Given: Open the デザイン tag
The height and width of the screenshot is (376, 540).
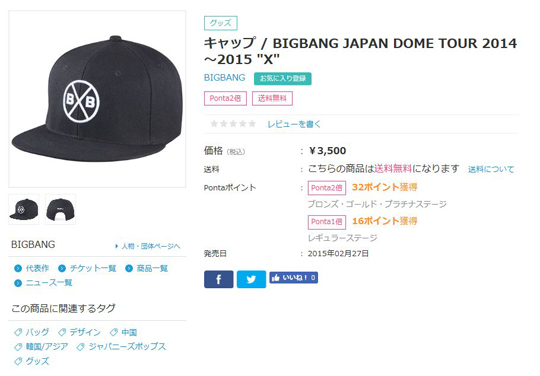Looking at the screenshot, I should point(80,332).
